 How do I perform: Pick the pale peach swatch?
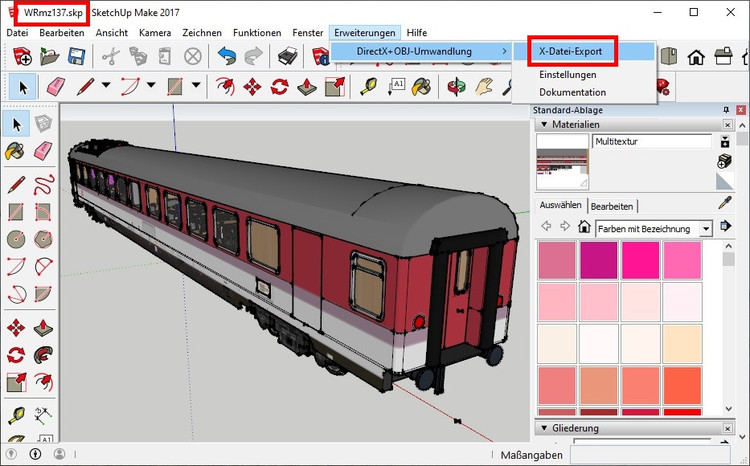[683, 344]
